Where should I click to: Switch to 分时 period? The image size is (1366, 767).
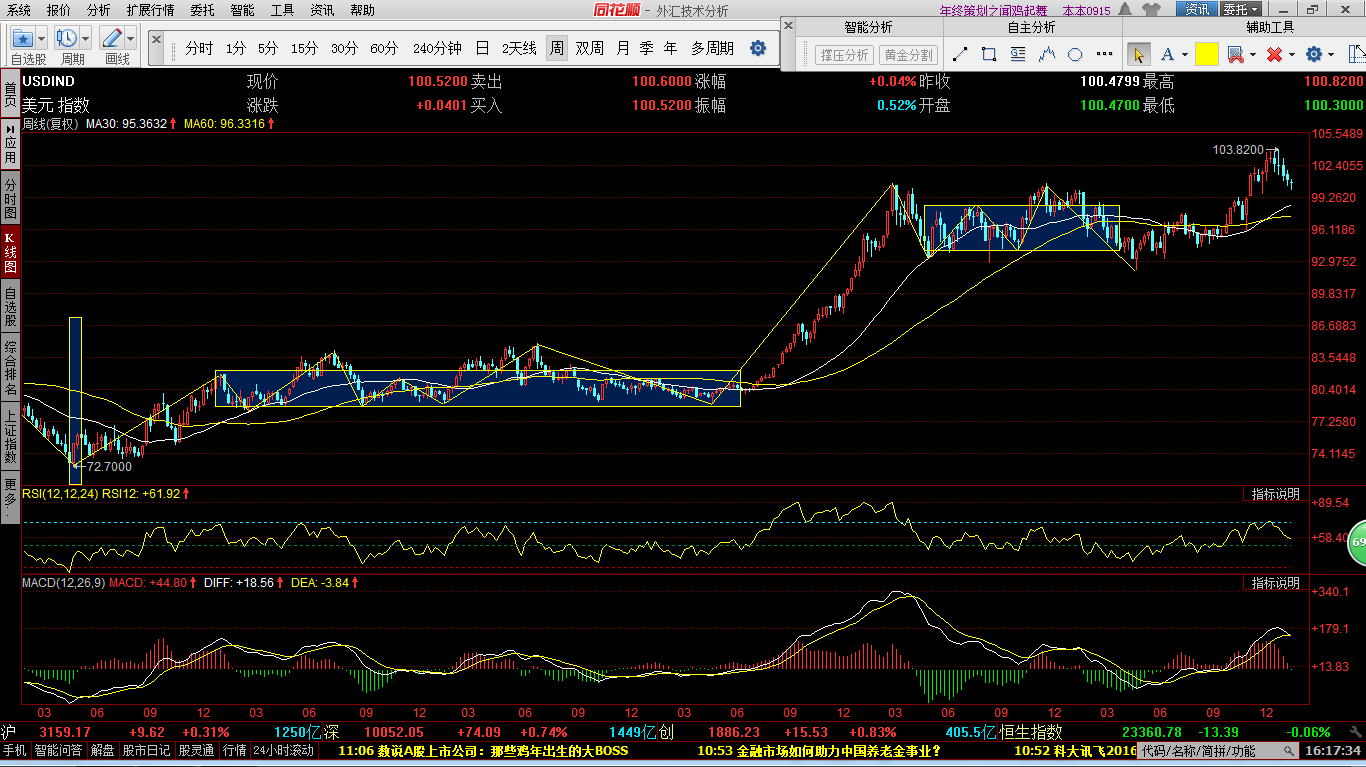point(199,48)
